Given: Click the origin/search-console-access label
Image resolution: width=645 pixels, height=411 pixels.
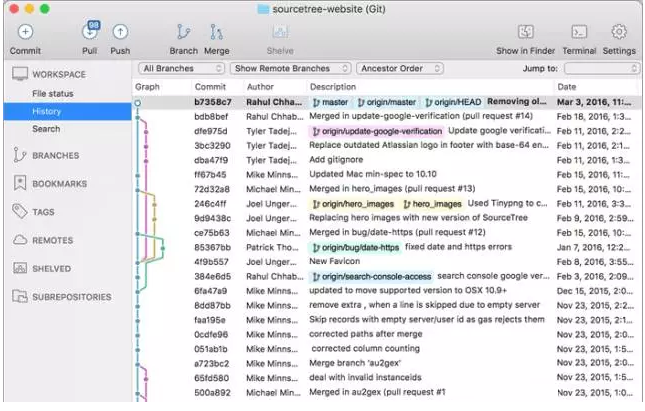Looking at the screenshot, I should tap(371, 277).
